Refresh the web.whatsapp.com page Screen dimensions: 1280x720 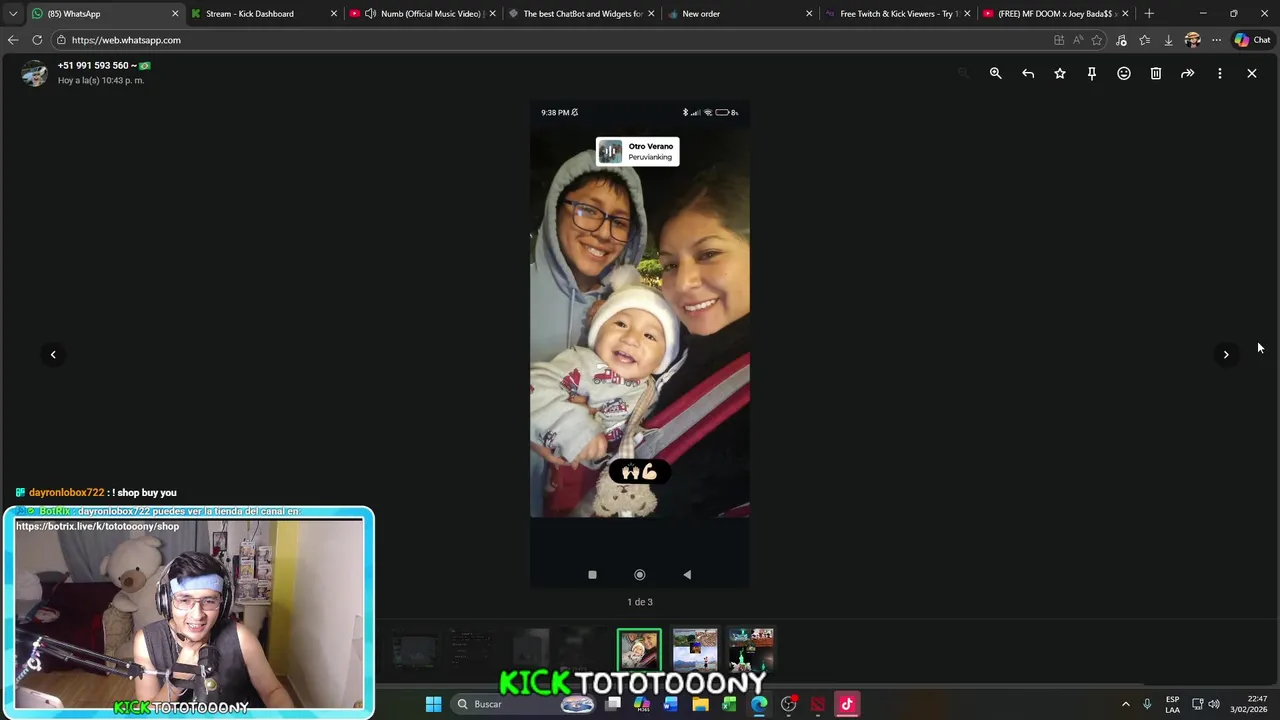(37, 40)
